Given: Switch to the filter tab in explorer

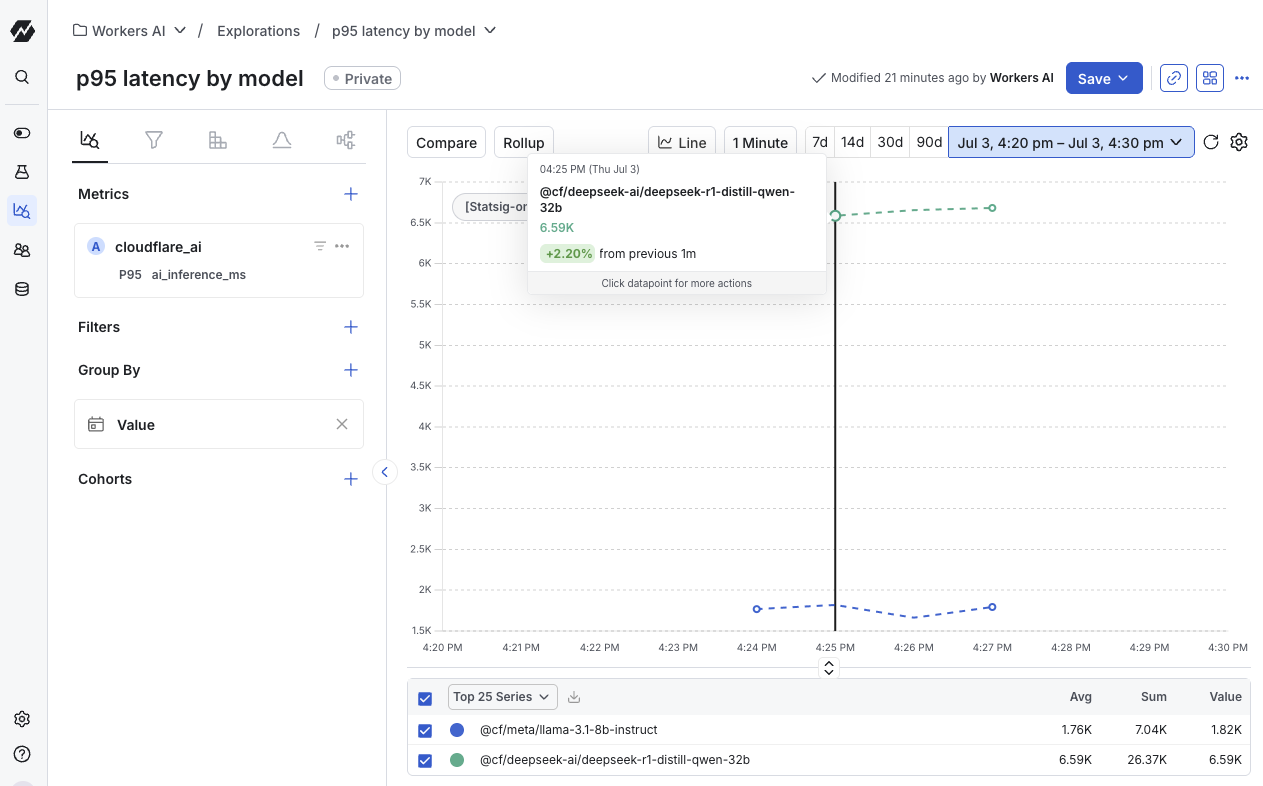Looking at the screenshot, I should [x=153, y=141].
